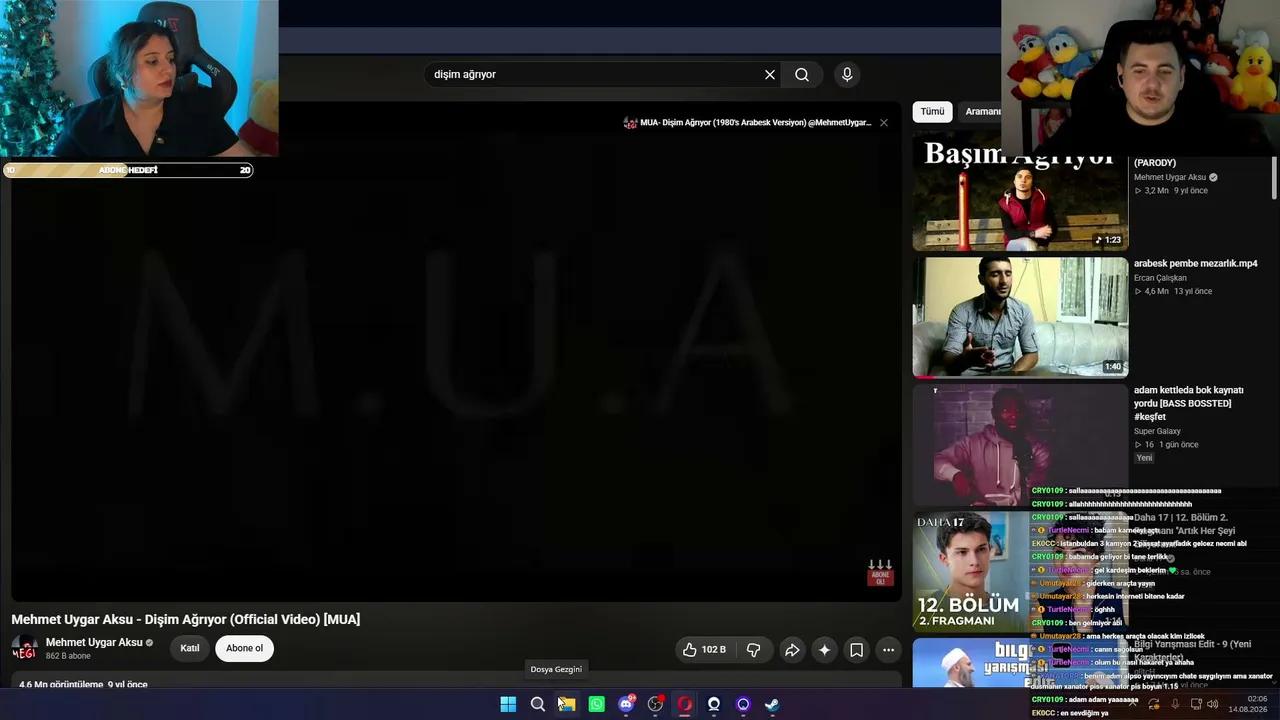1280x720 pixels.
Task: Click the arabesk pembe mezarlık.mp4 title
Action: [x=1196, y=263]
